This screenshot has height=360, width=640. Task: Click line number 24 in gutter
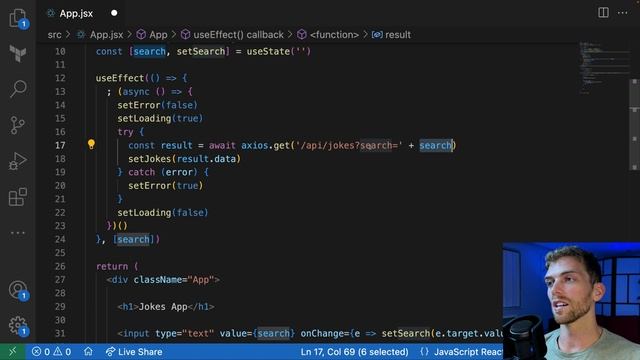pyautogui.click(x=60, y=239)
